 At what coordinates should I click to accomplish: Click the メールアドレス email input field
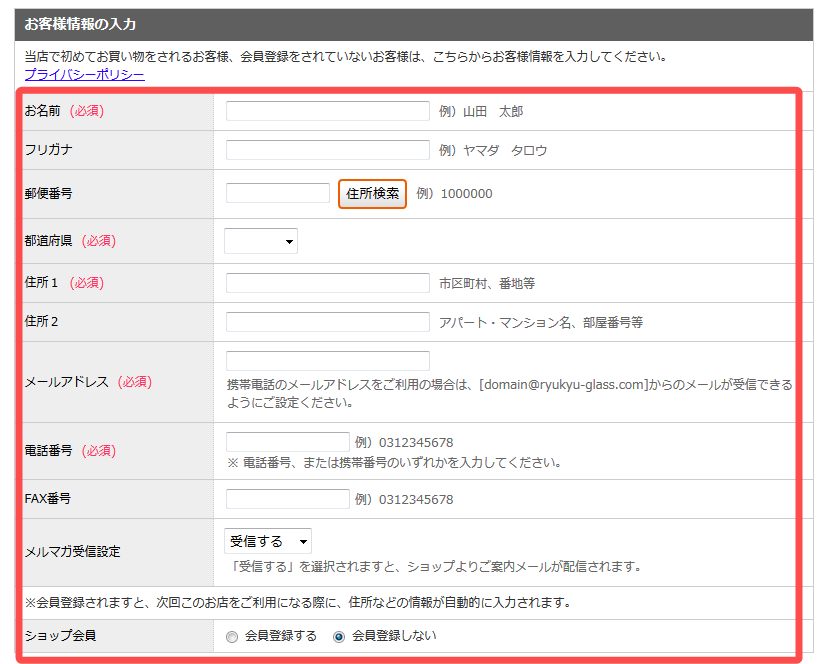coord(327,361)
